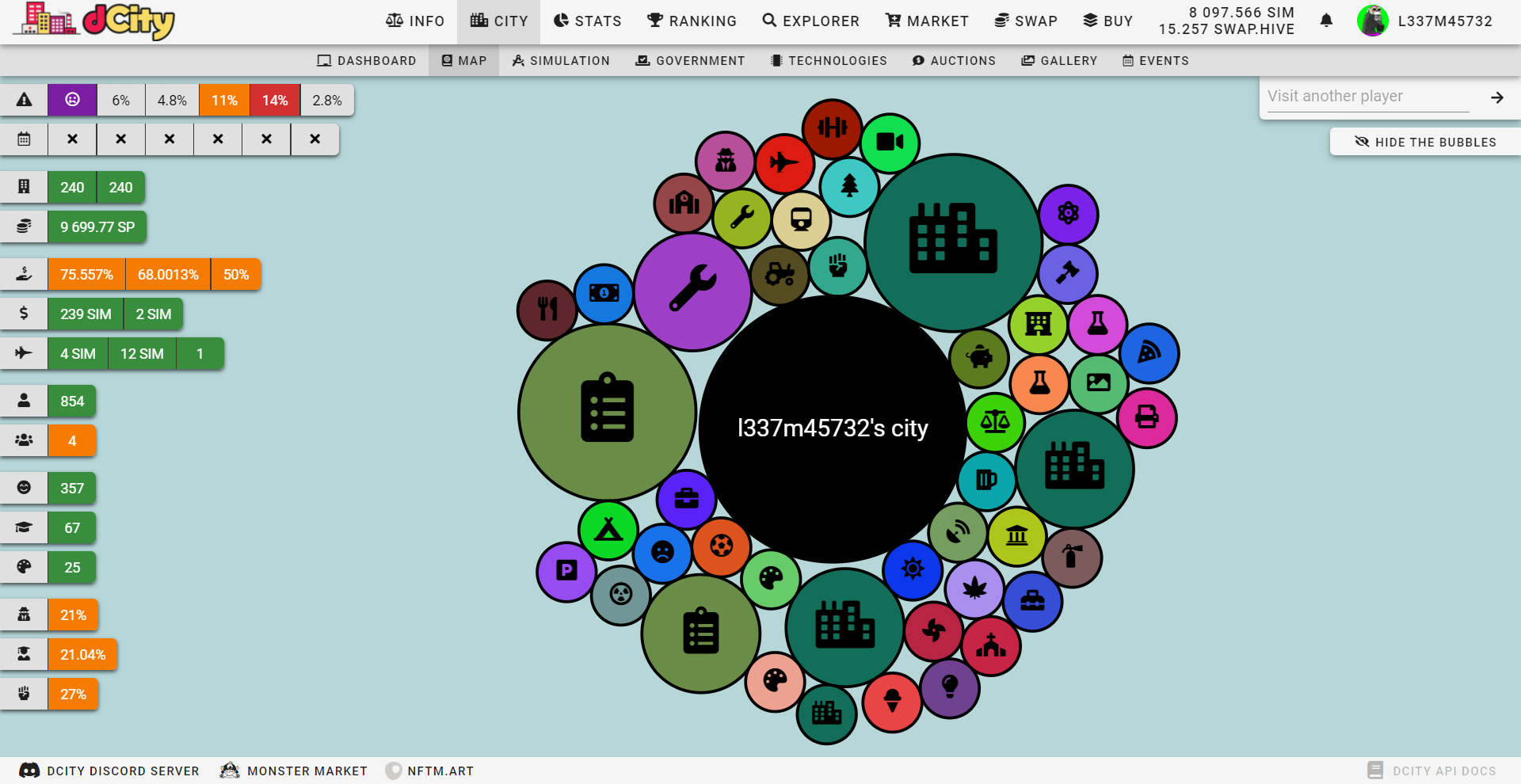Click the blue banknote bubble
The image size is (1521, 784).
pyautogui.click(x=604, y=294)
